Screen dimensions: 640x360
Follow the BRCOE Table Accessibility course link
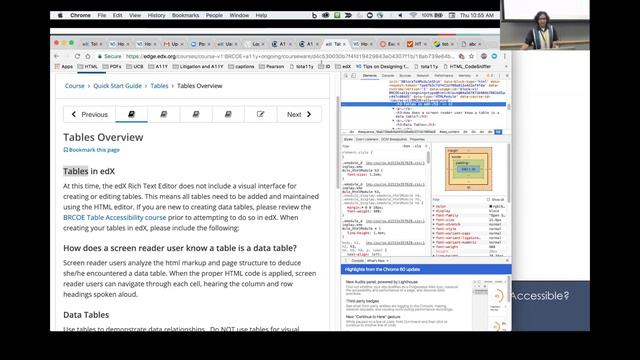point(115,218)
